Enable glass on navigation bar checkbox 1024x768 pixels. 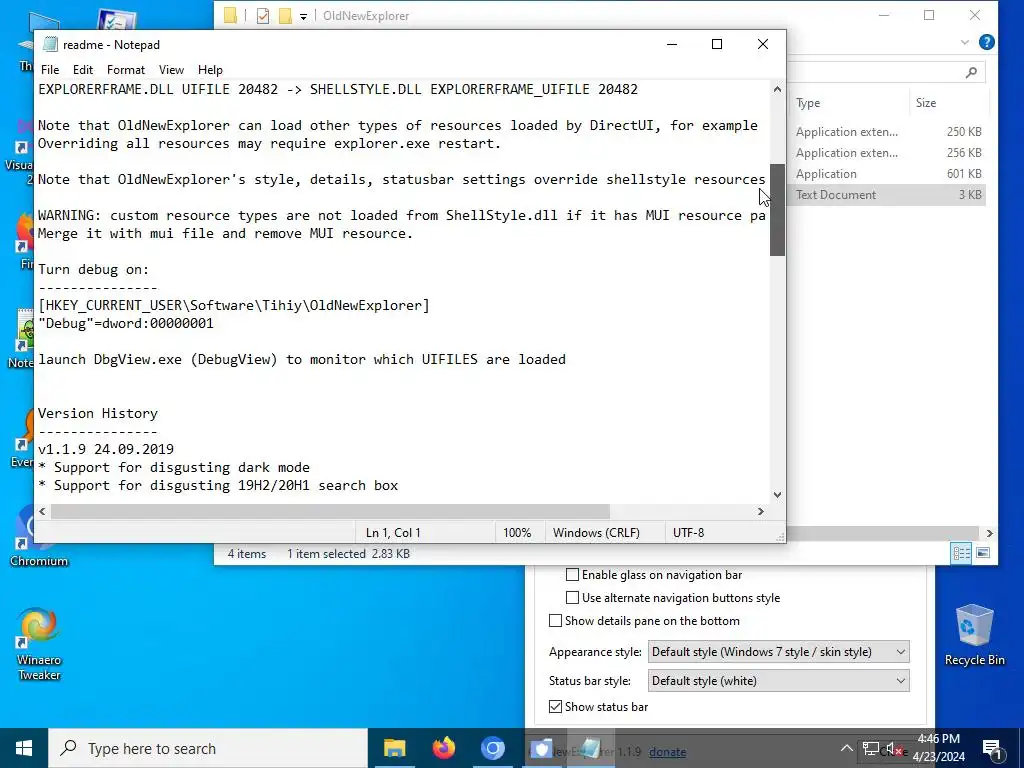point(573,575)
